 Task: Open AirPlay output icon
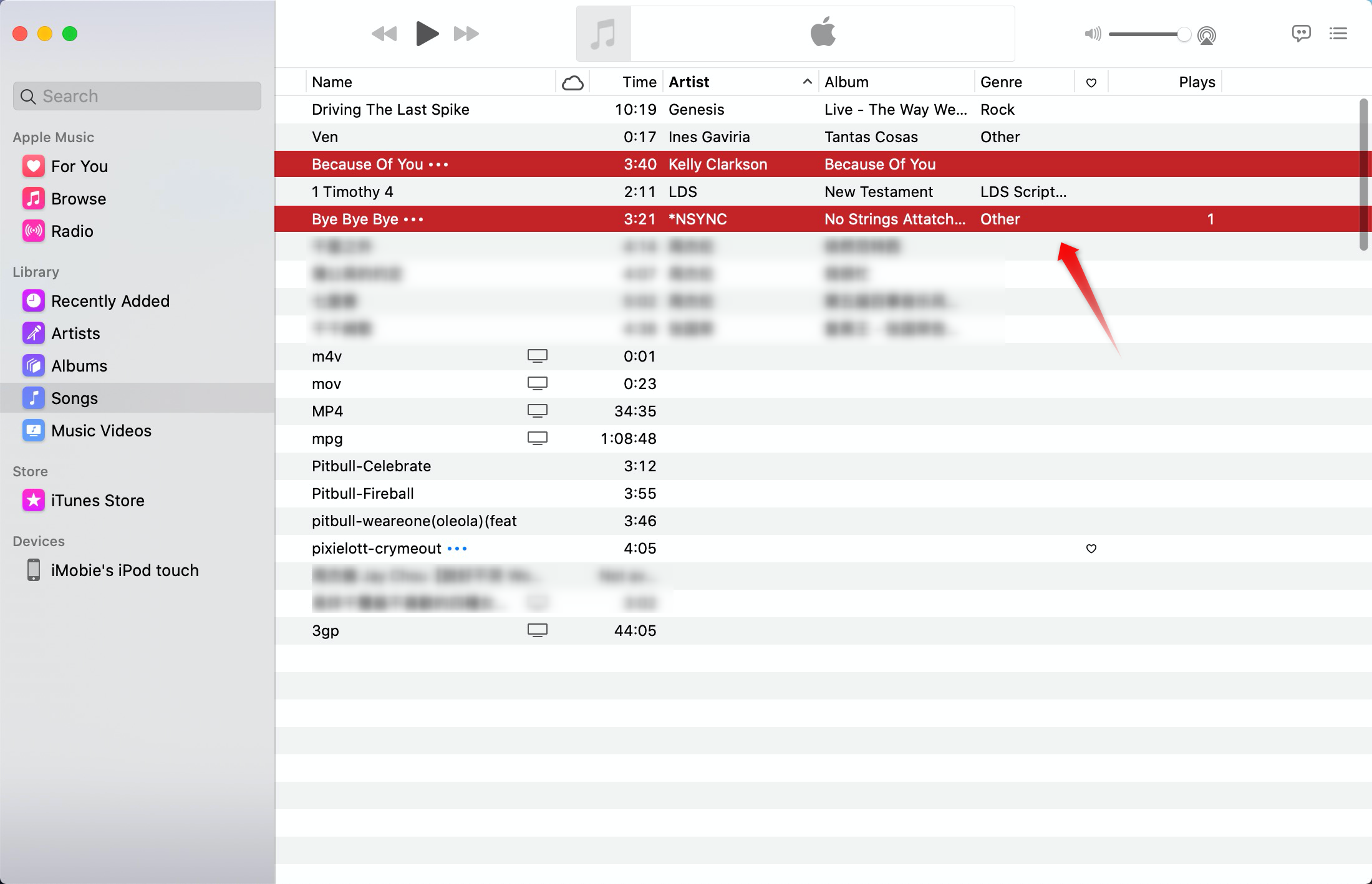pyautogui.click(x=1207, y=35)
